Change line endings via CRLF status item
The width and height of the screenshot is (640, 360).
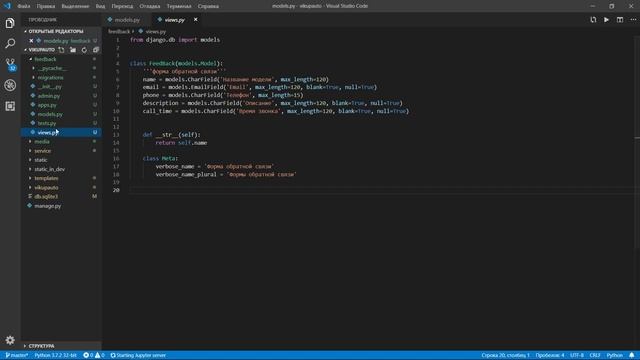595,355
